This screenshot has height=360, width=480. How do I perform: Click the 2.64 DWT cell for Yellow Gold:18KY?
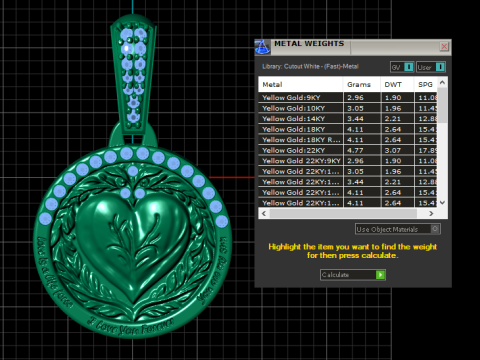coord(397,129)
